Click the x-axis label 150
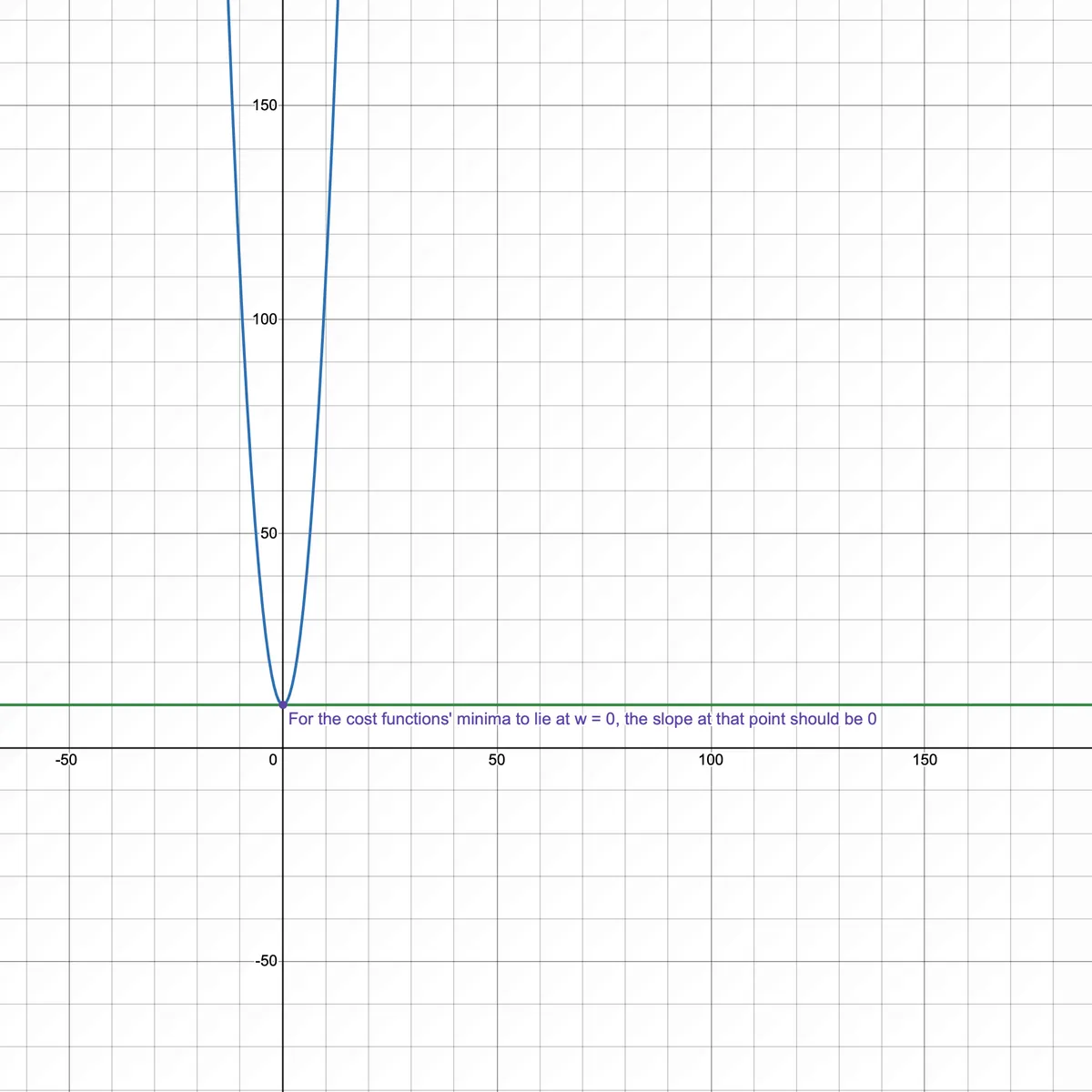 pyautogui.click(x=925, y=760)
